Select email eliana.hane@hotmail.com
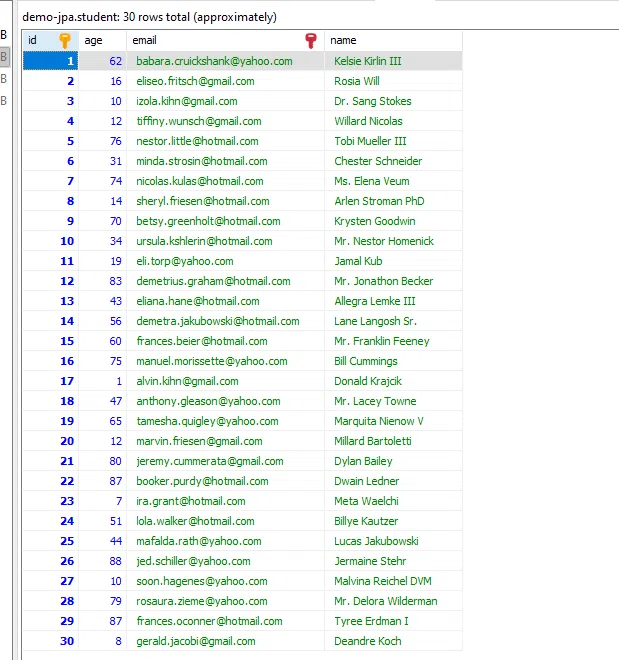The image size is (619, 660). pos(198,301)
